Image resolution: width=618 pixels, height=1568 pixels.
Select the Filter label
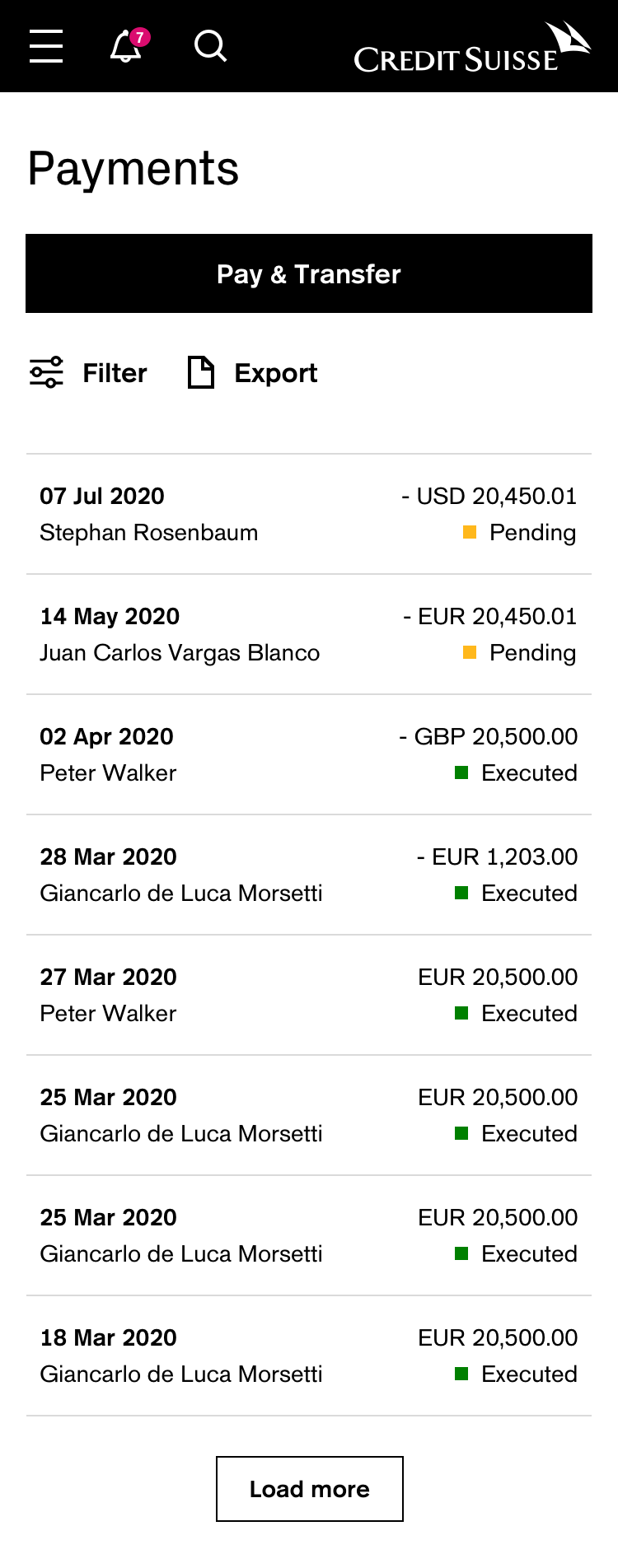click(x=115, y=373)
